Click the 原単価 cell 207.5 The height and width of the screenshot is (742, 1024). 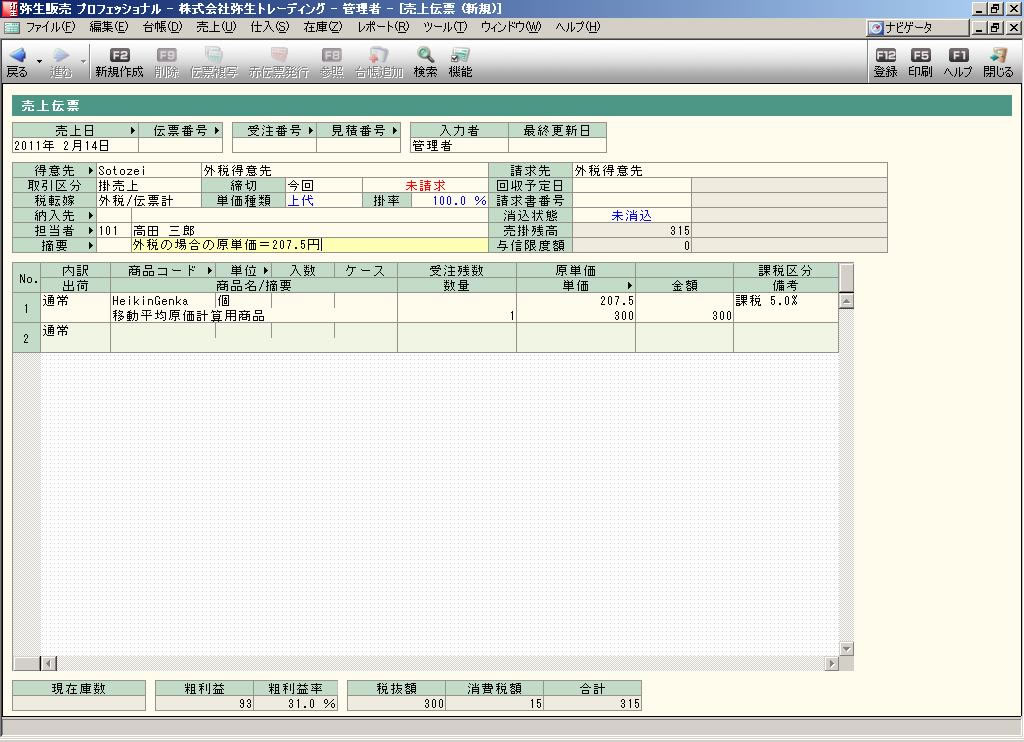[x=575, y=300]
